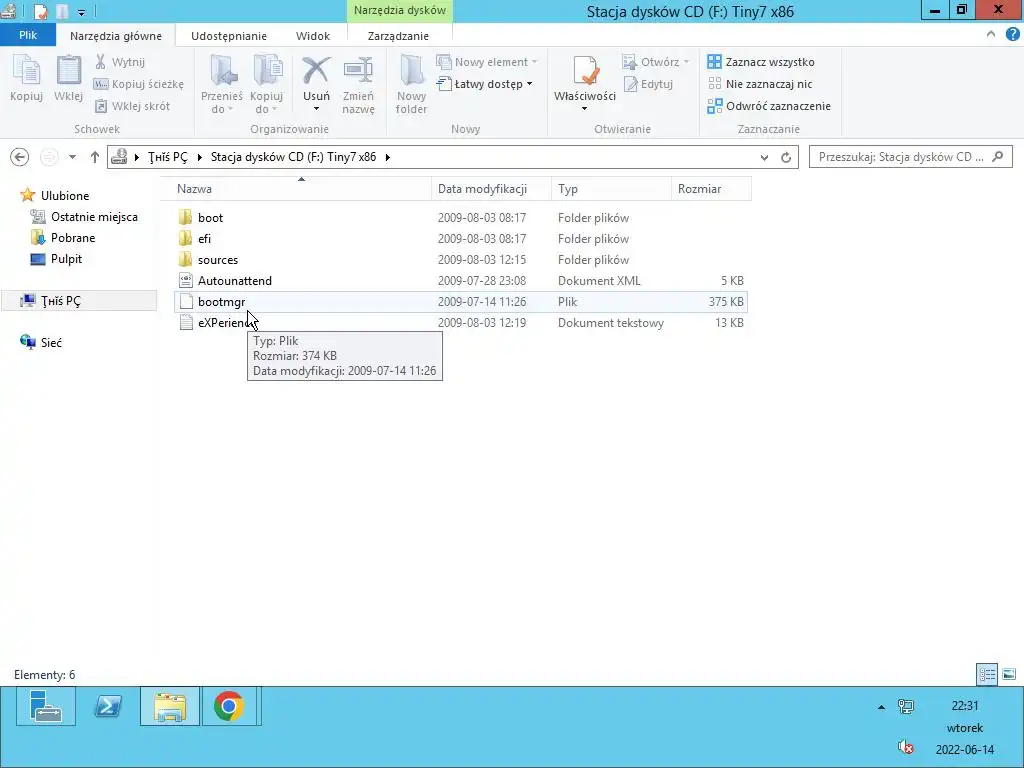Switch to the Narzędzia główne tab

click(x=116, y=36)
